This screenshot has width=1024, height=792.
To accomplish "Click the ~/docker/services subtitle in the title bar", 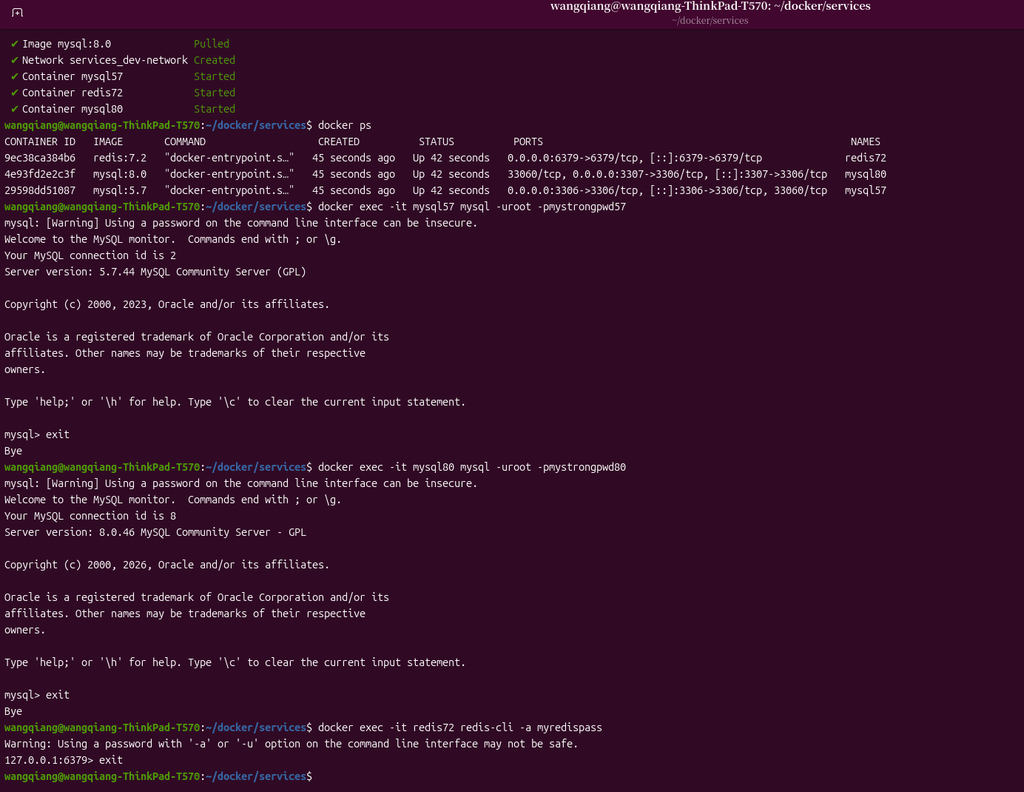I will (710, 21).
